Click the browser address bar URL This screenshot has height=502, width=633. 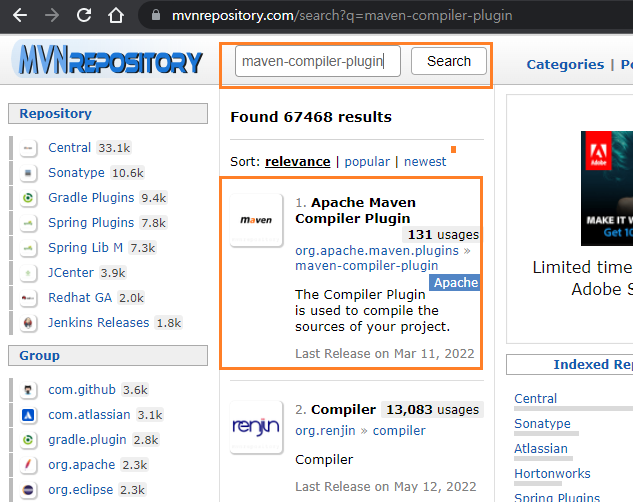[342, 15]
